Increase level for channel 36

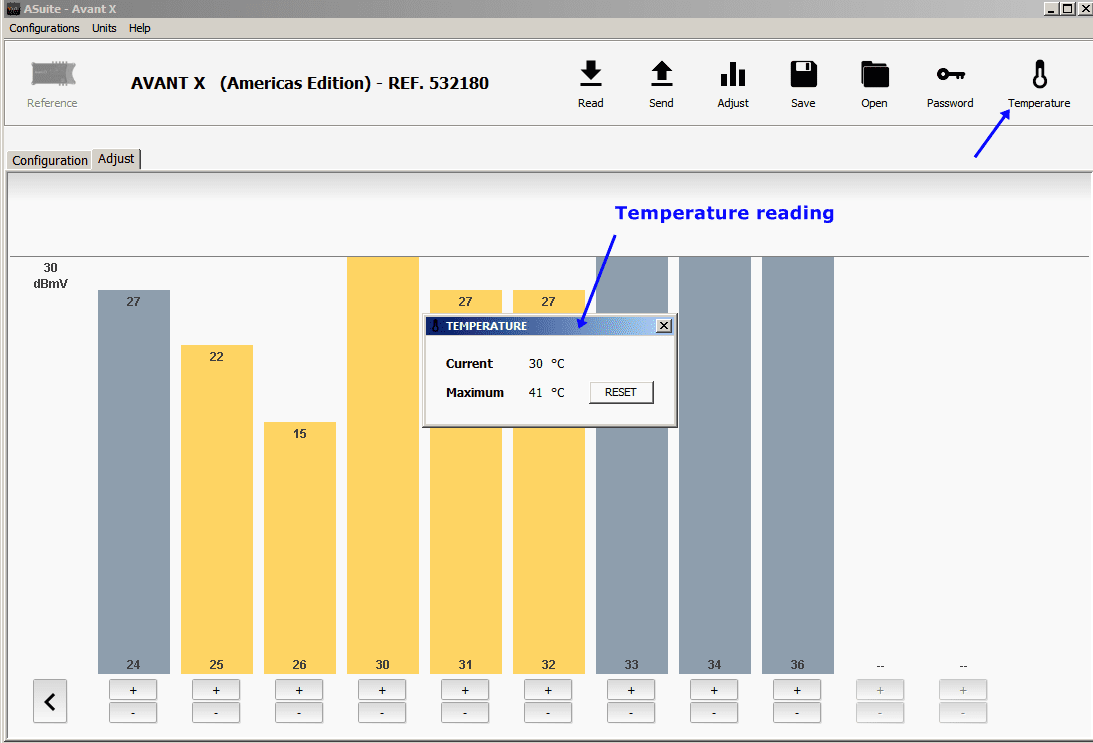pyautogui.click(x=797, y=690)
